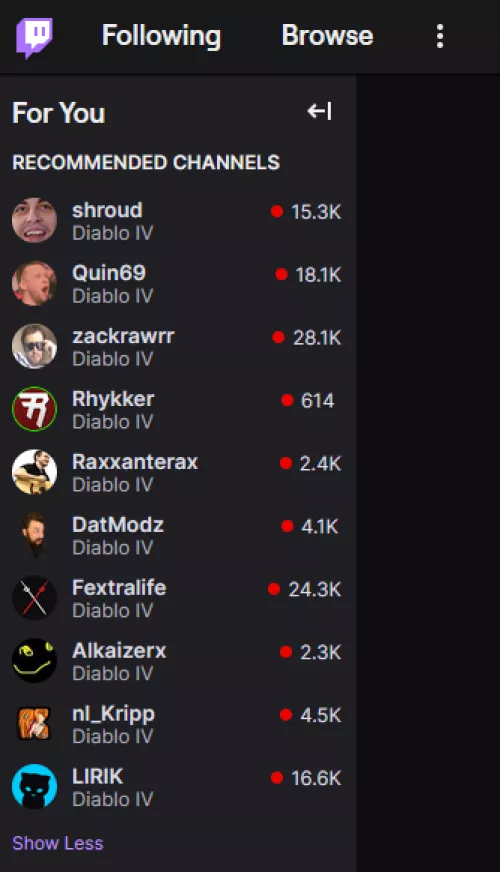Open Rhykker's red logo avatar

pyautogui.click(x=34, y=409)
